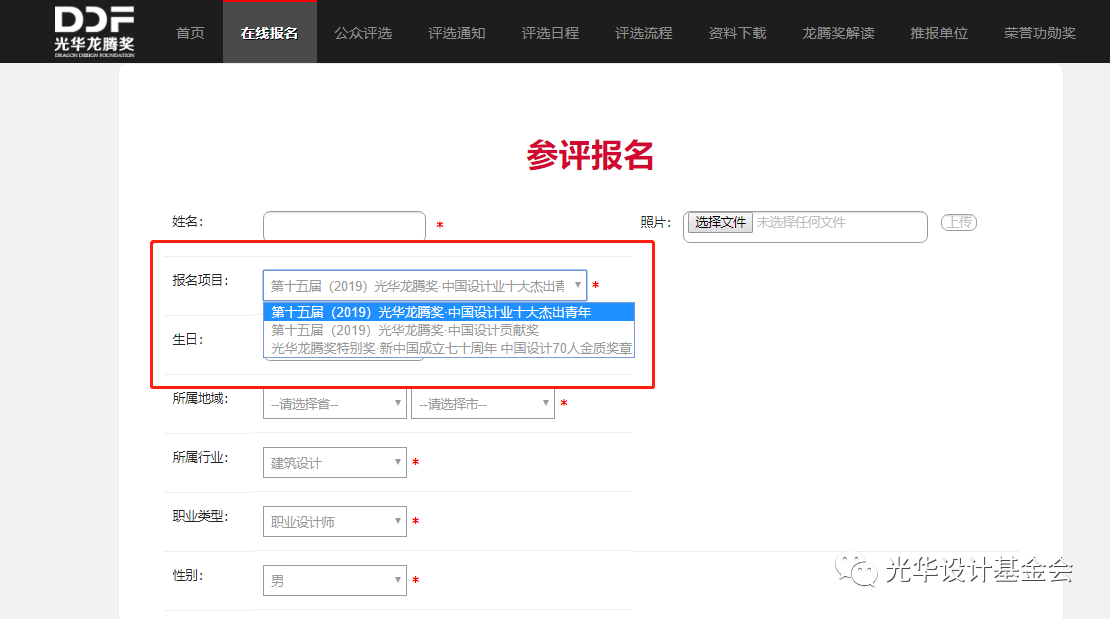Choose the 中国设计贡献奖 option
This screenshot has height=619, width=1110.
click(449, 331)
